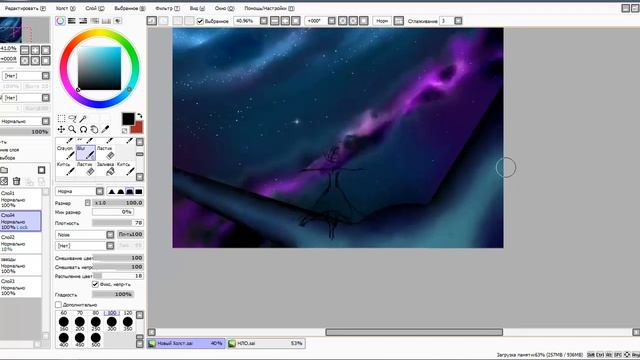
Task: Open the Помощь/Настройки menu
Action: pyautogui.click(x=269, y=8)
